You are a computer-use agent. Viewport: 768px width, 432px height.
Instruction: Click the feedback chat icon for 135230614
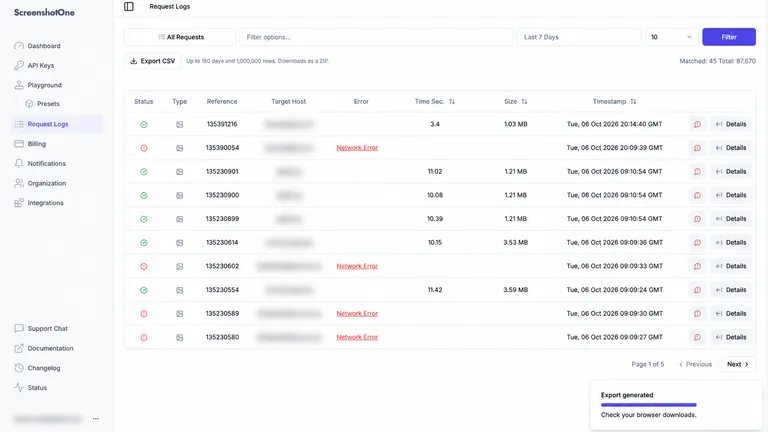click(697, 242)
